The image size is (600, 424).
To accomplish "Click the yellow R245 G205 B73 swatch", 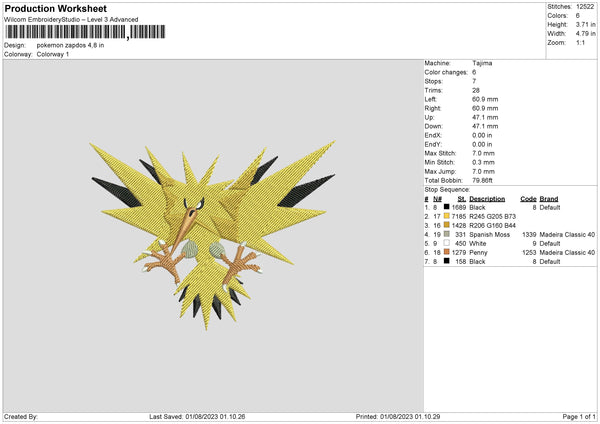I will 447,216.
